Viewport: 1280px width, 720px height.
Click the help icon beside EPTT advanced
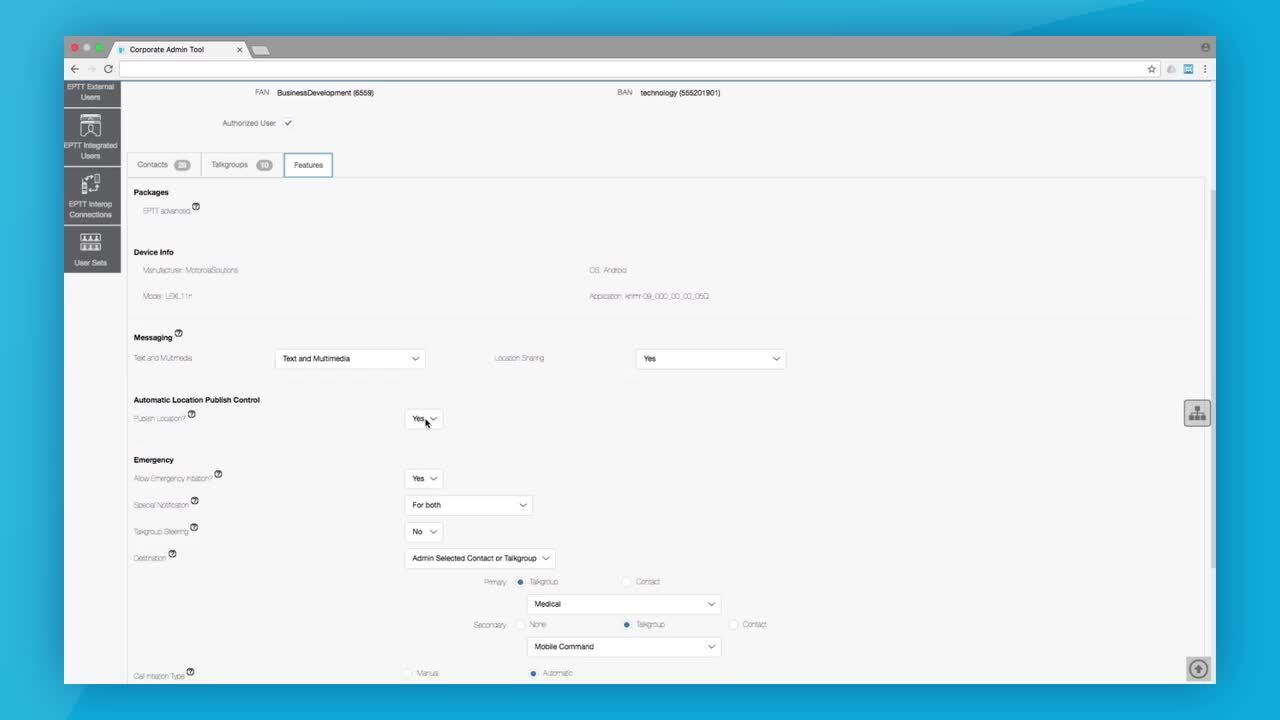(196, 207)
